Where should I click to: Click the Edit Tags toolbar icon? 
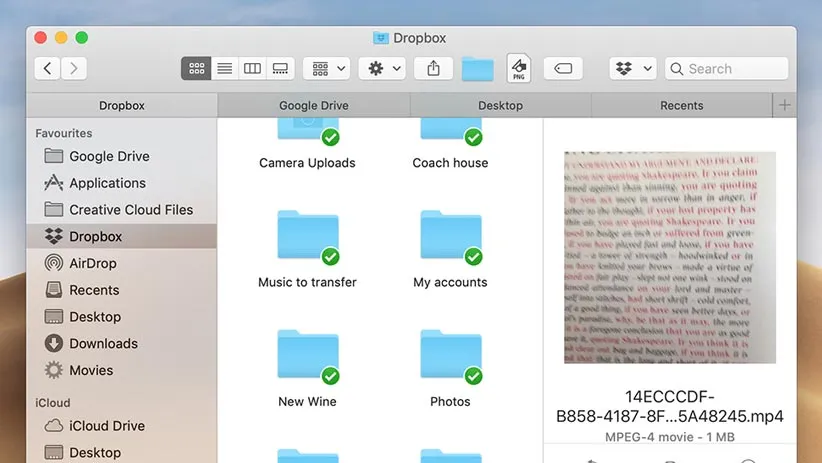coord(563,68)
